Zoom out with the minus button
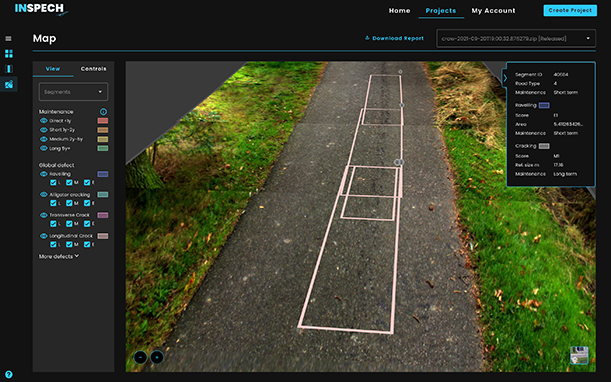The width and height of the screenshot is (611, 382). pos(140,357)
